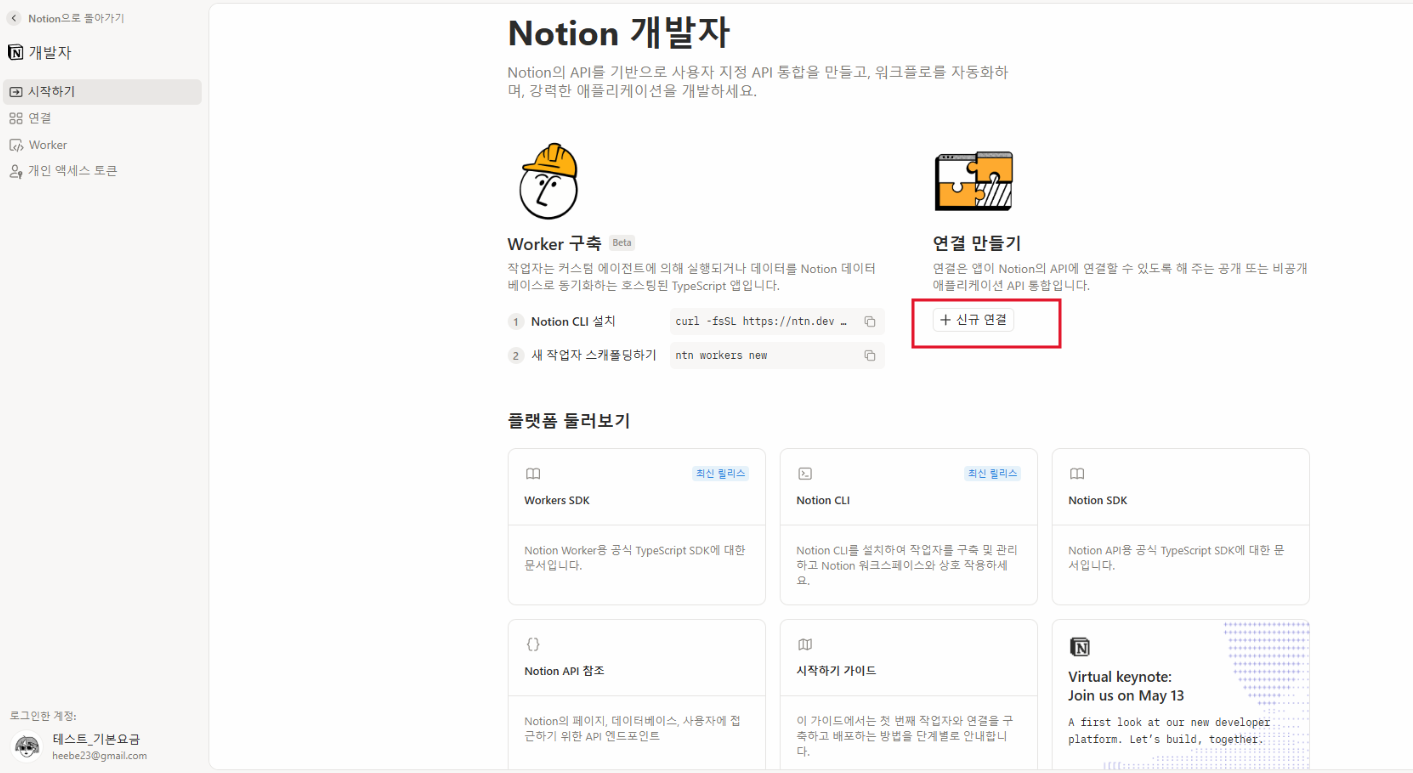Open the 시작하기 sidebar menu item

coord(103,92)
